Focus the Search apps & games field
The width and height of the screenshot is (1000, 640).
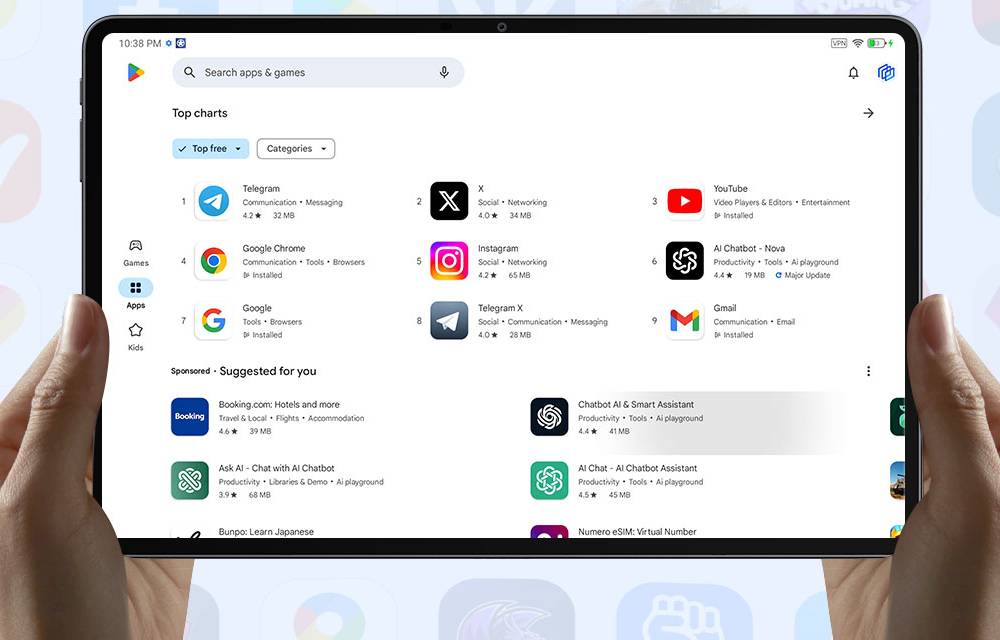pos(318,73)
